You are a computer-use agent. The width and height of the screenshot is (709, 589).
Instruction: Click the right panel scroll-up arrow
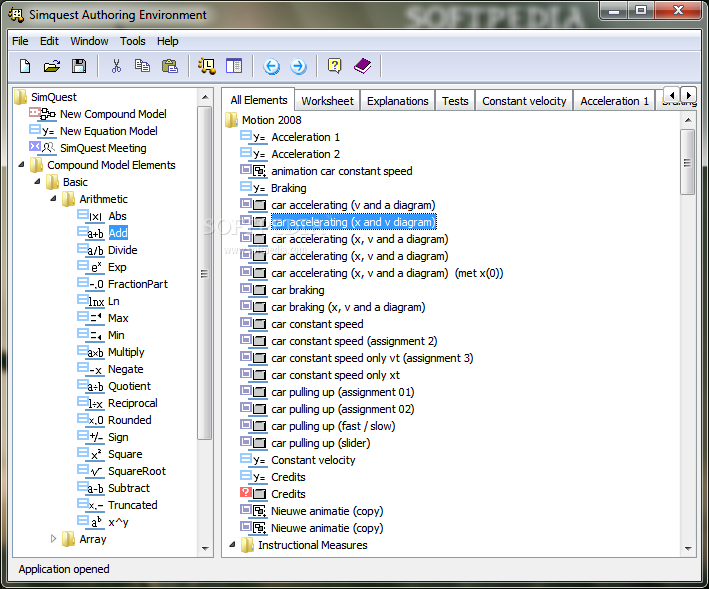click(x=688, y=120)
